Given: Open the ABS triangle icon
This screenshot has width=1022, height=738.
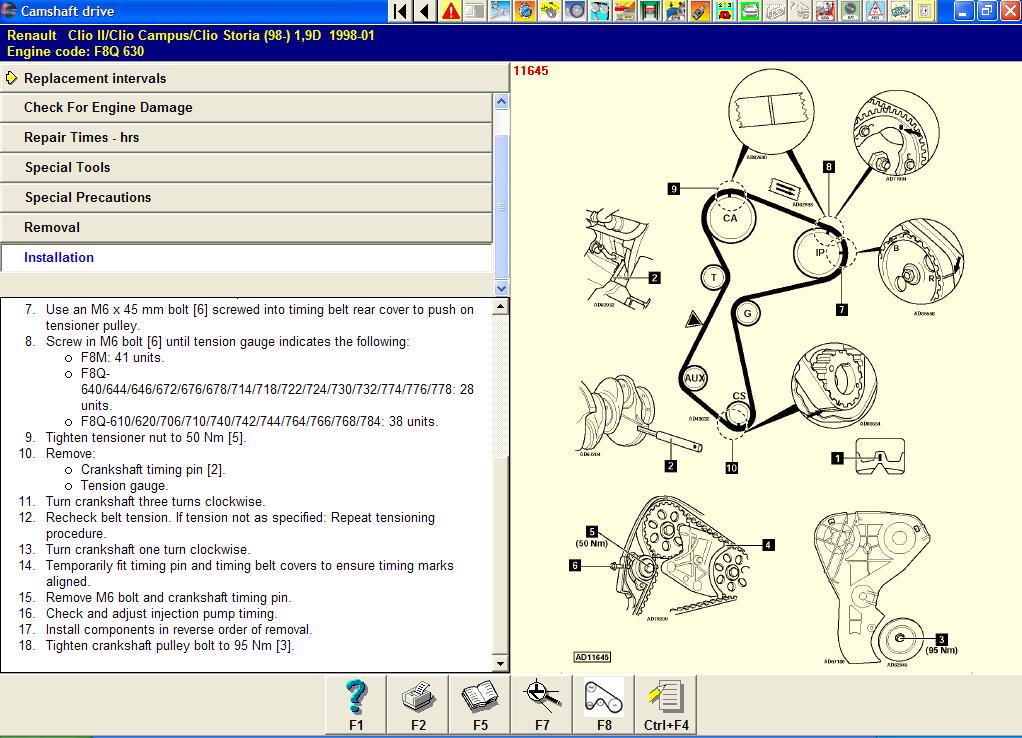Looking at the screenshot, I should coord(875,11).
